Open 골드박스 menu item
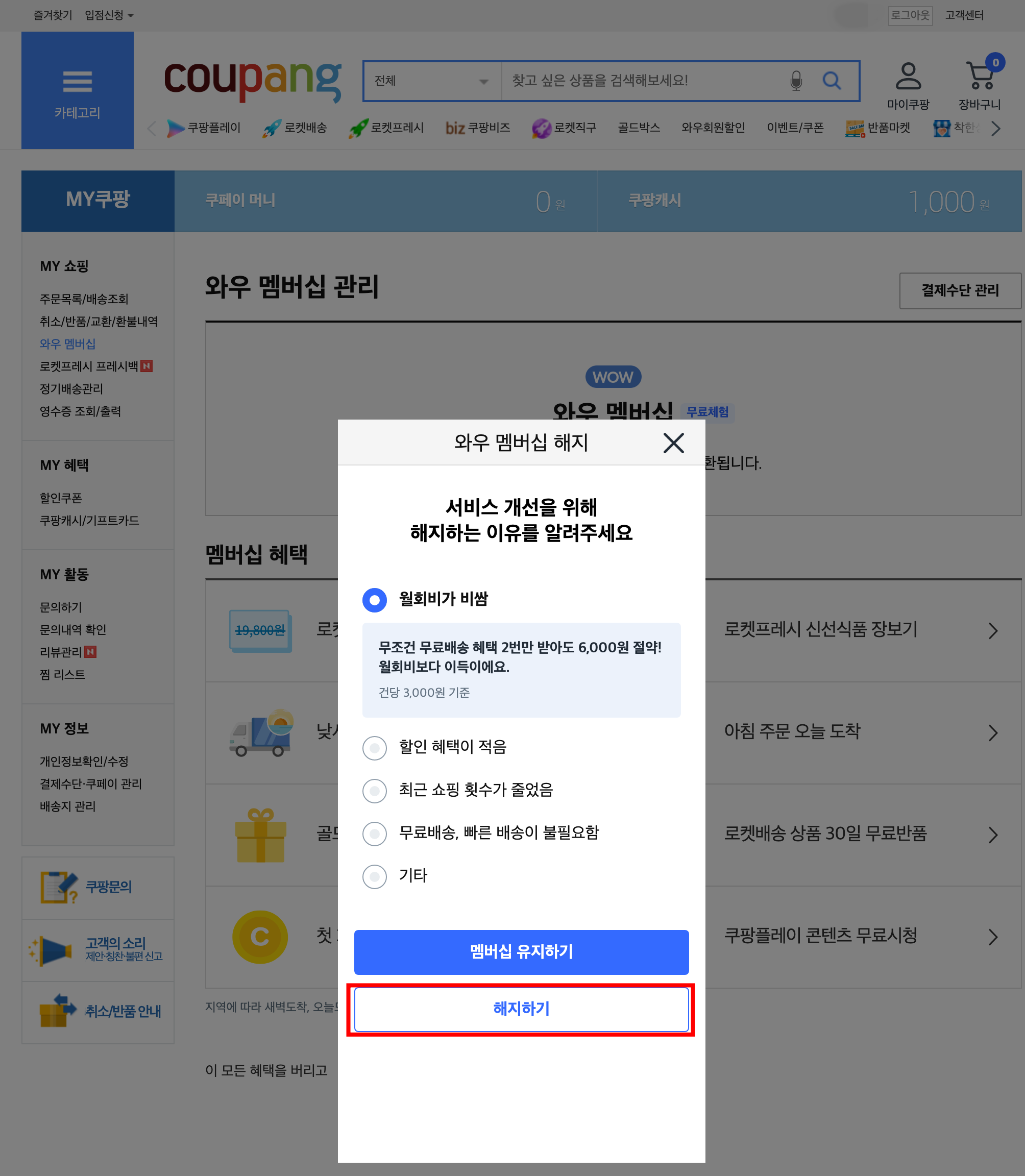This screenshot has height=1176, width=1025. tap(639, 128)
